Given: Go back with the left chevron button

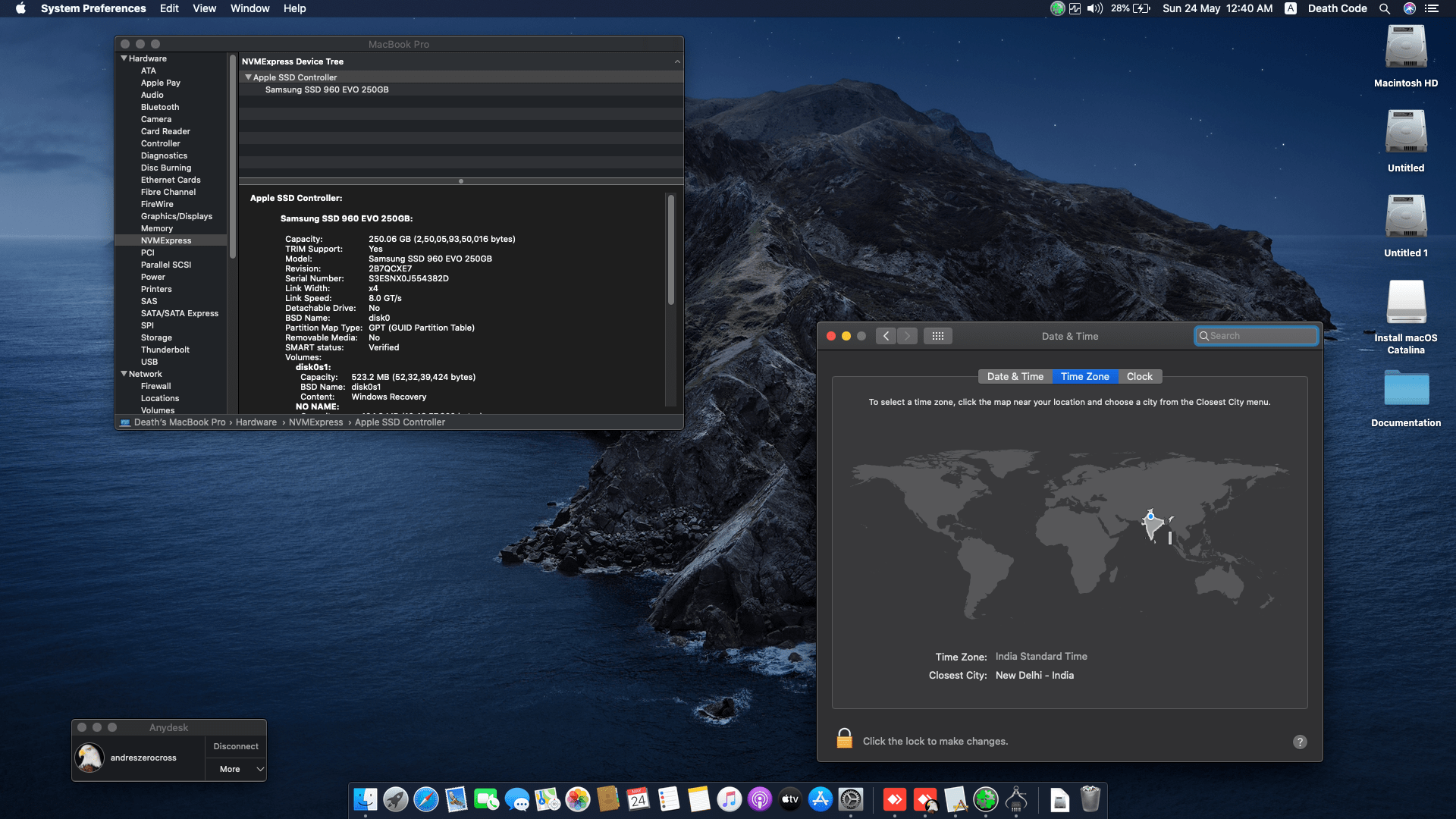Looking at the screenshot, I should 886,336.
